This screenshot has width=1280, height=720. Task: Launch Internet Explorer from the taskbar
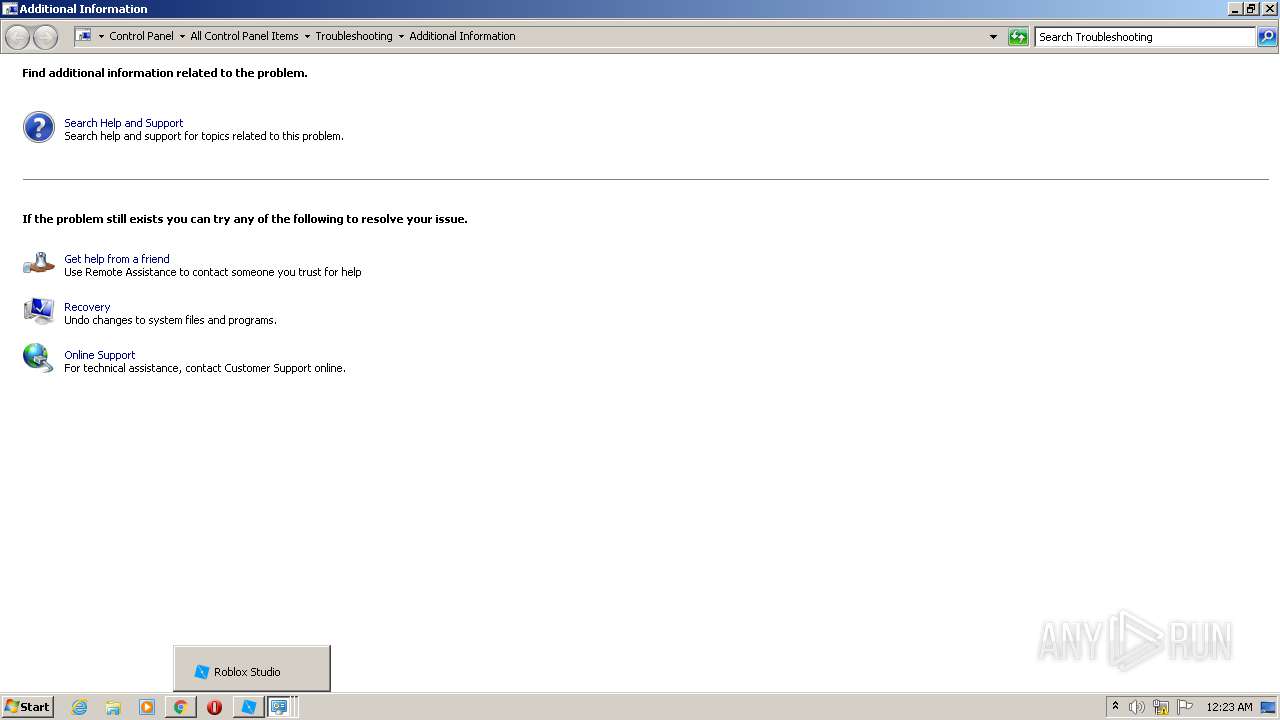(80, 707)
